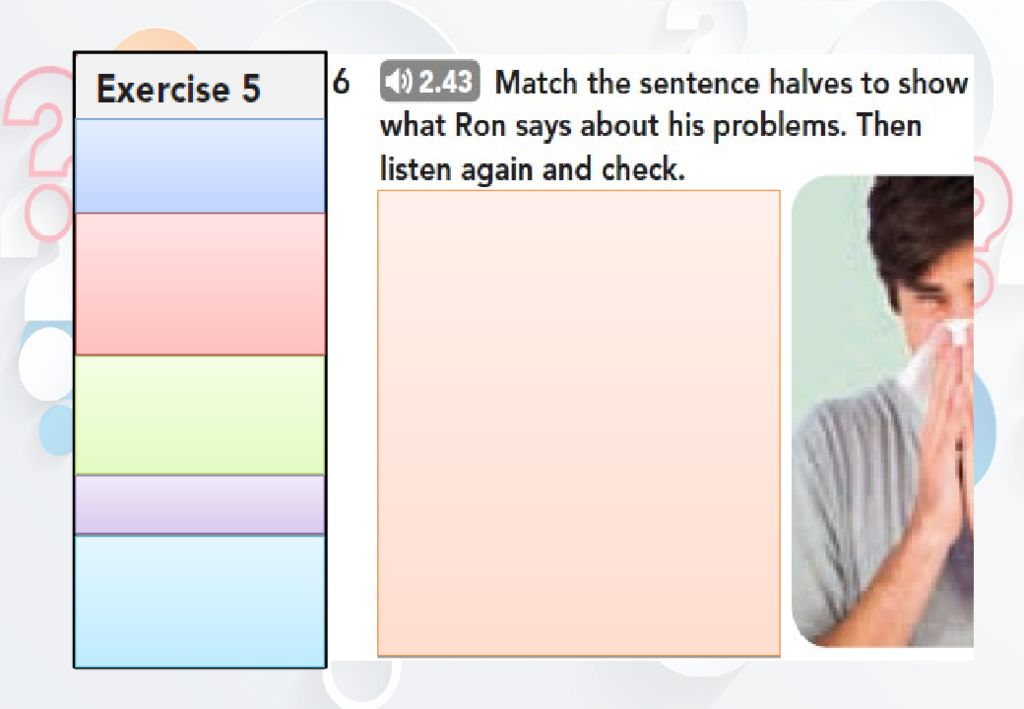This screenshot has height=709, width=1024.
Task: Reveal the pink answer box in the left panel
Action: (200, 284)
